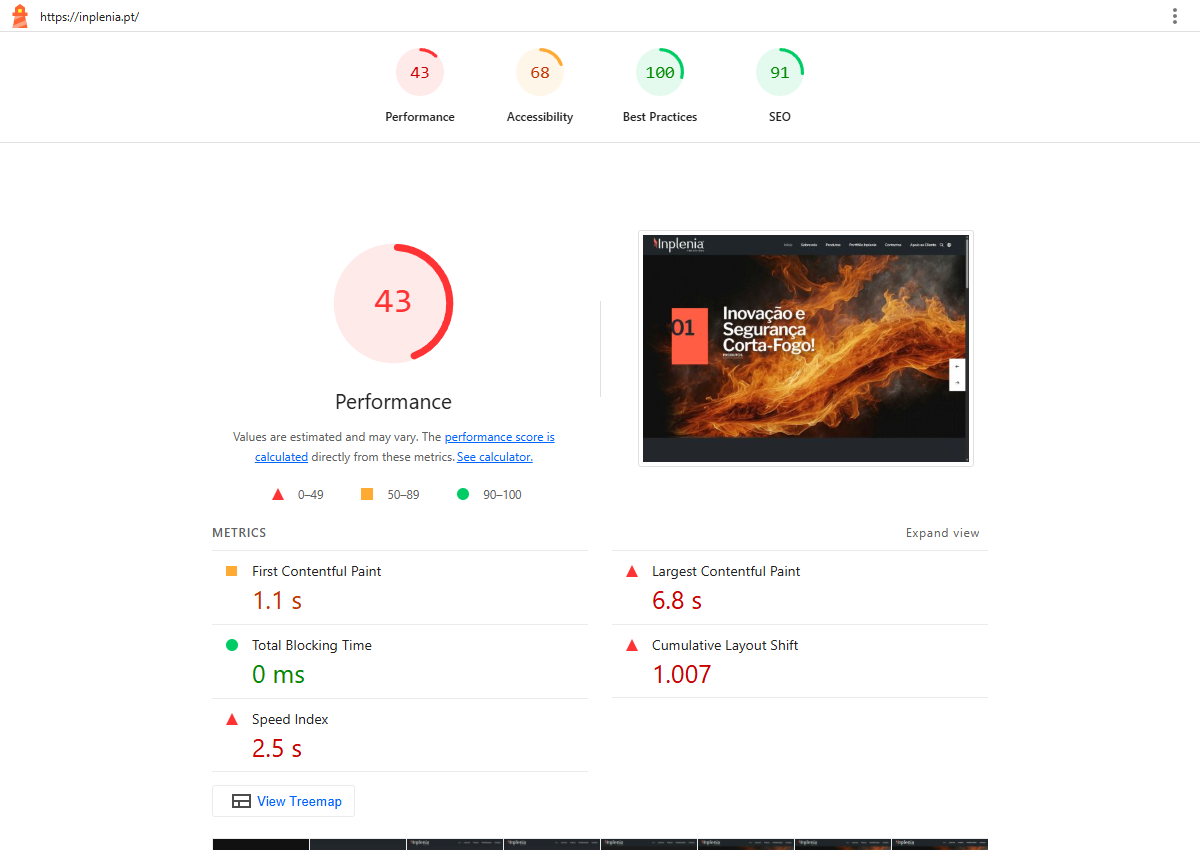Click the '0–49' legend range text
This screenshot has width=1200, height=850.
click(x=311, y=495)
